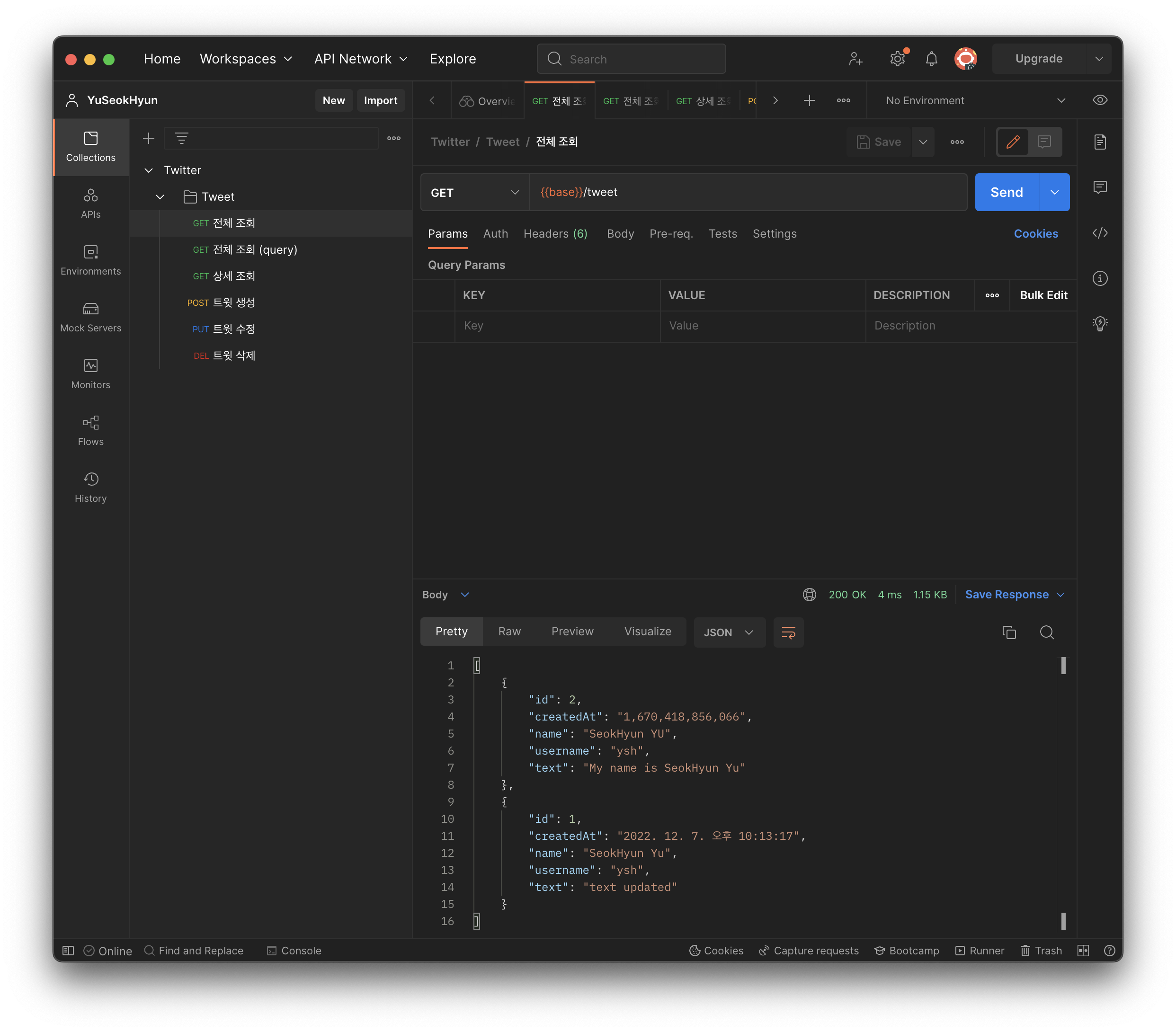Switch to comment mode icon
Screen dimensions: 1176x1032
coord(1044,142)
